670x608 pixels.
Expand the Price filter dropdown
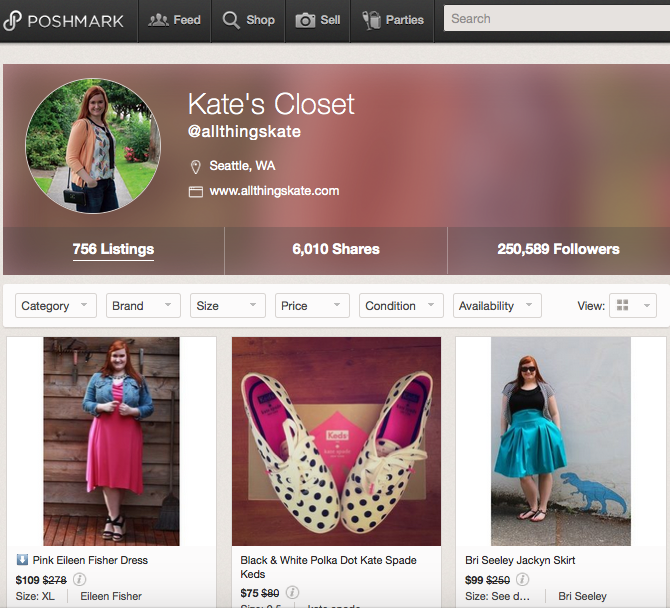tap(312, 305)
